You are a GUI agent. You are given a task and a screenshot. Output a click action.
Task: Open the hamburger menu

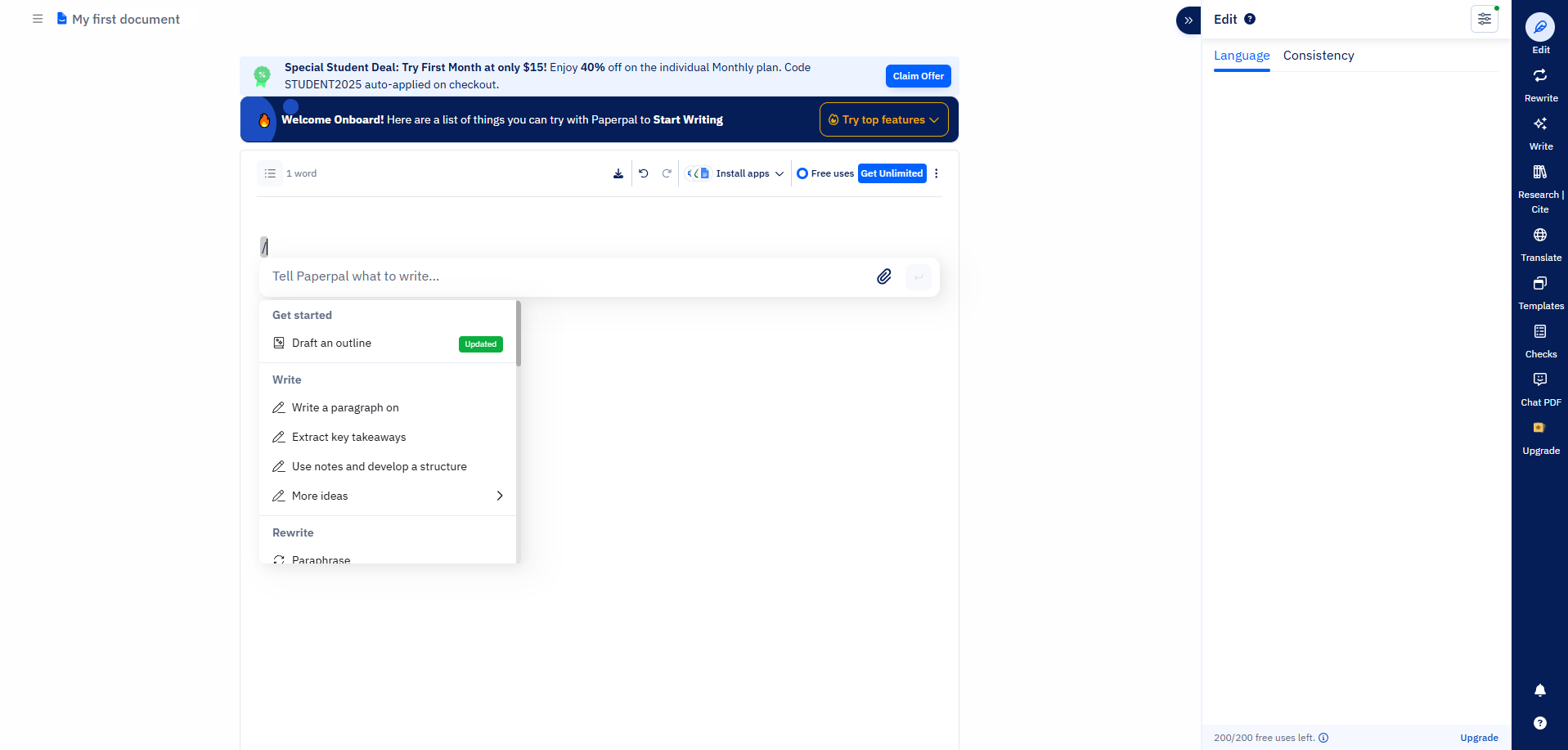point(38,19)
